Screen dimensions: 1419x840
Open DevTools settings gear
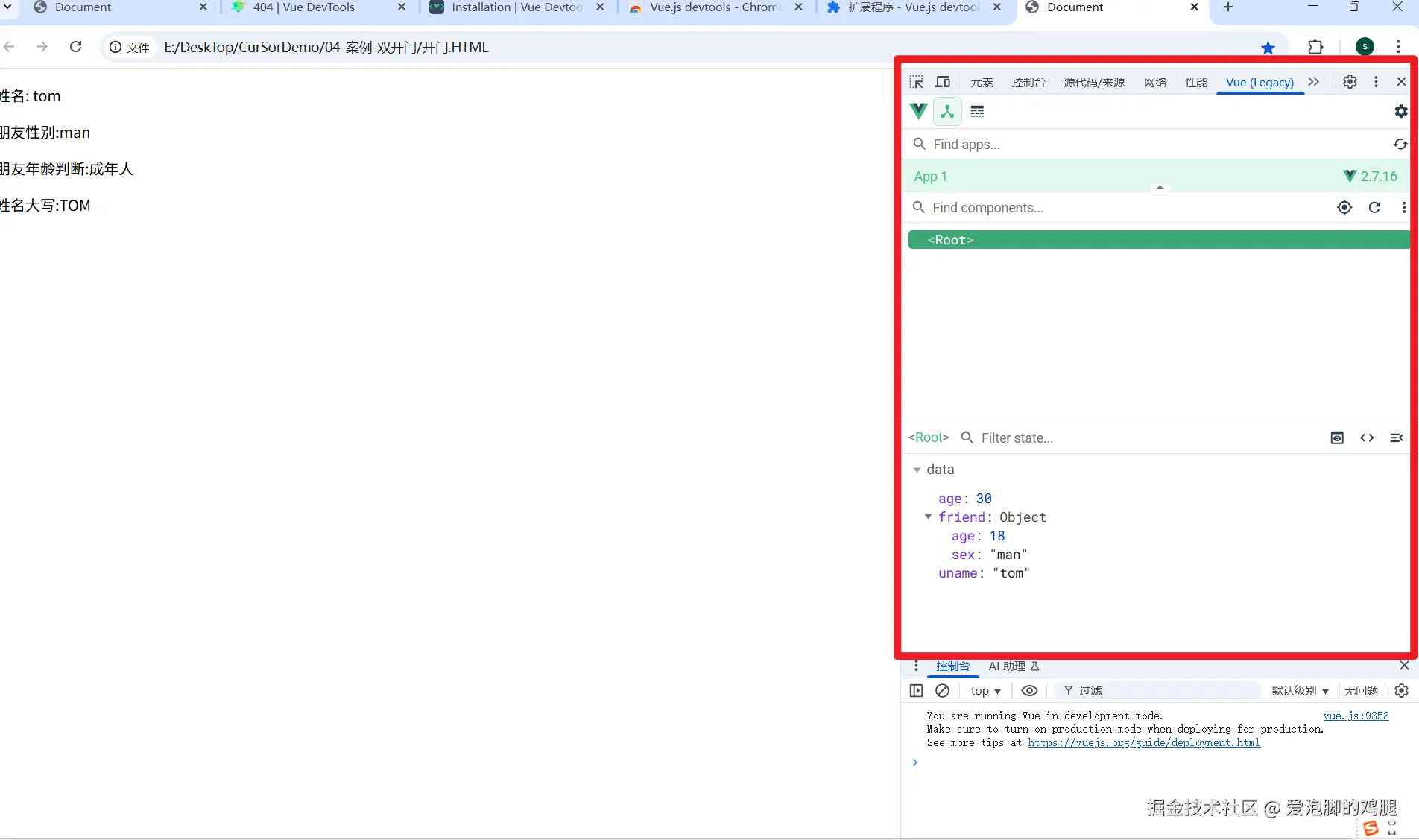point(1350,82)
